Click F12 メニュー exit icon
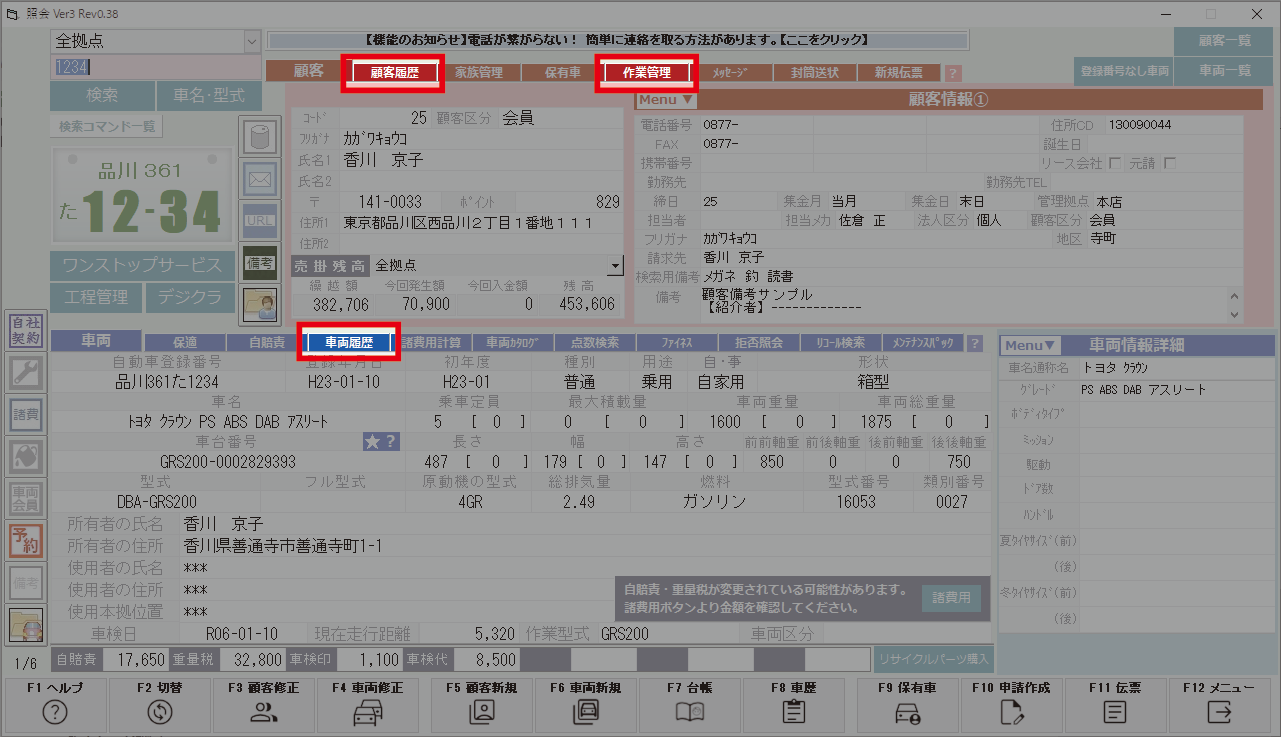Viewport: 1281px width, 737px height. 1219,712
